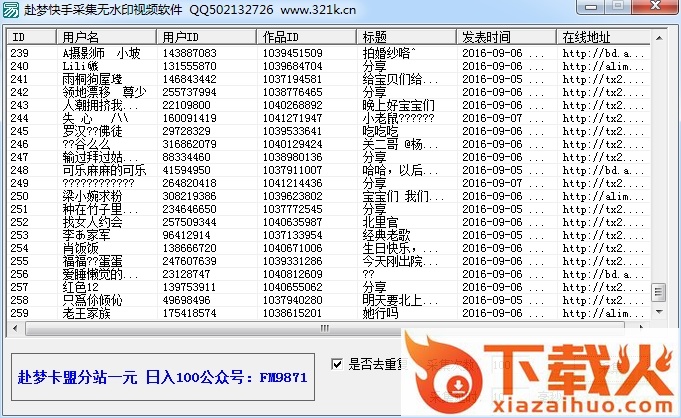Click user ID 139753911 in row 257
This screenshot has width=681, height=418.
click(x=189, y=288)
